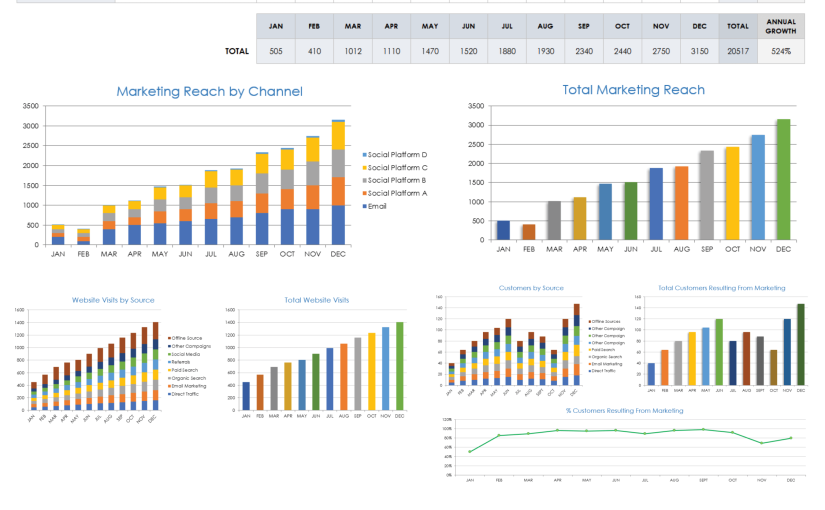Click Social Platform D legend entry

[395, 155]
